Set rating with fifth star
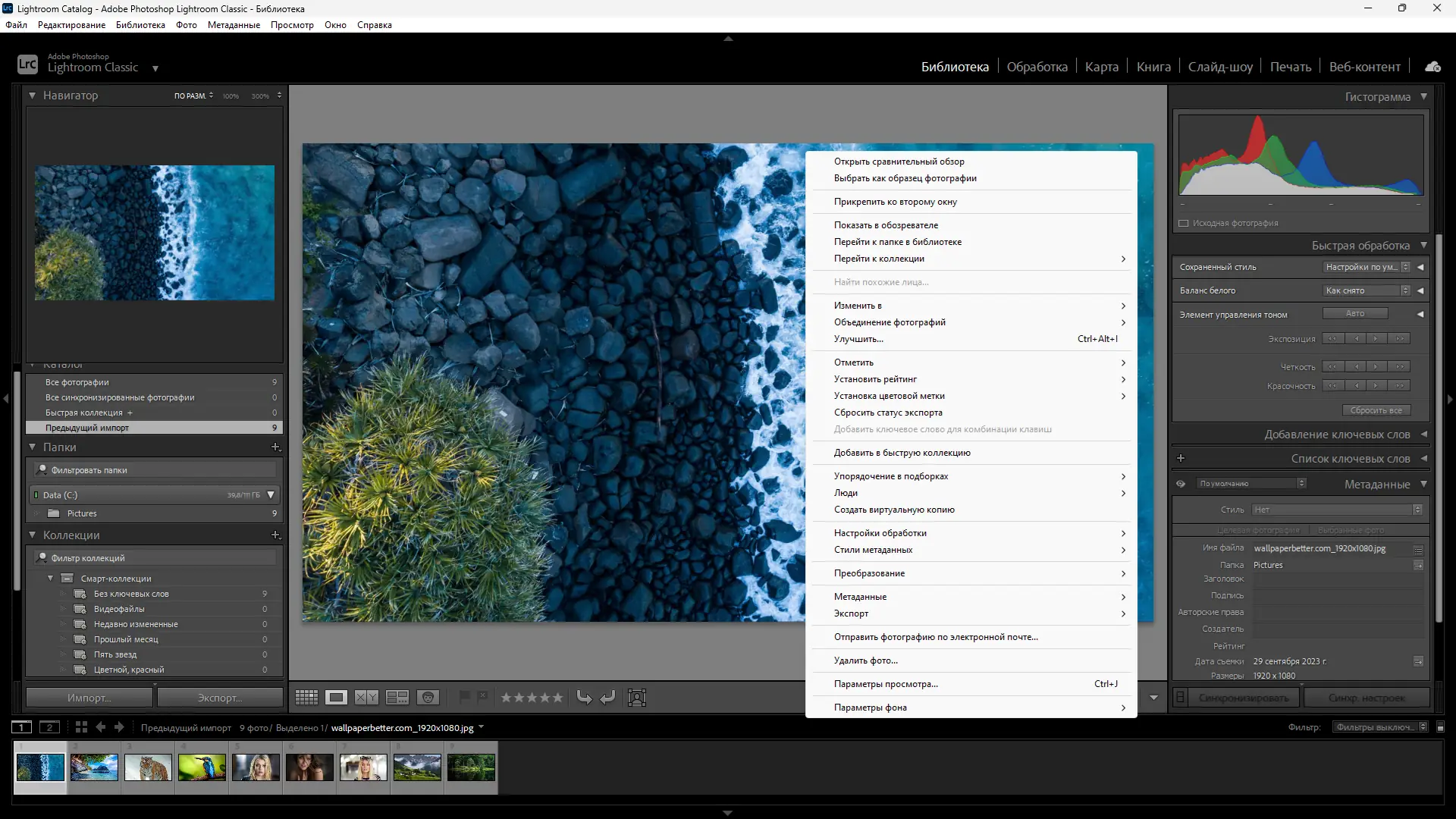The width and height of the screenshot is (1456, 819). pyautogui.click(x=557, y=698)
